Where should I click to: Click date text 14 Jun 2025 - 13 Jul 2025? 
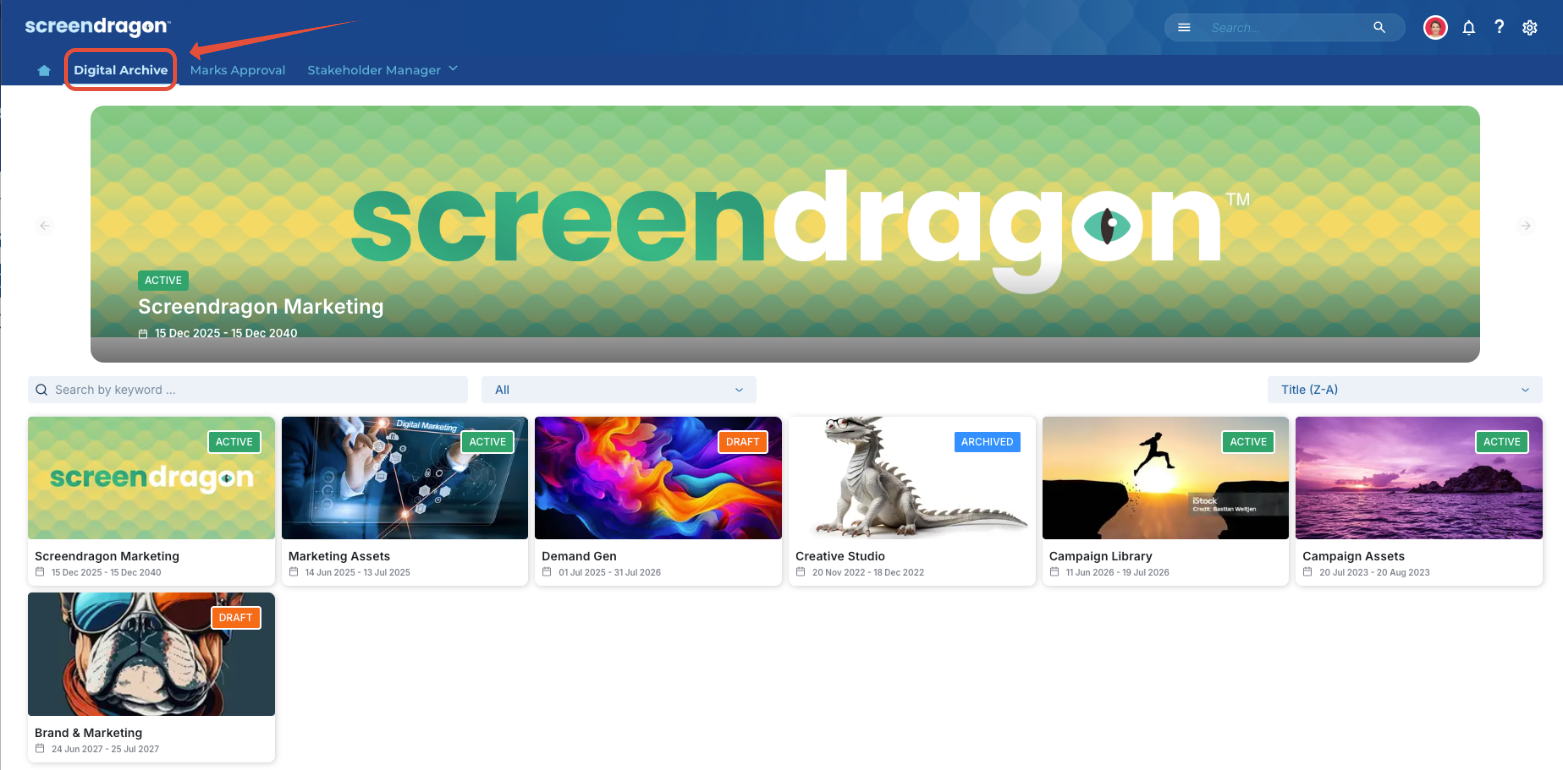(357, 573)
